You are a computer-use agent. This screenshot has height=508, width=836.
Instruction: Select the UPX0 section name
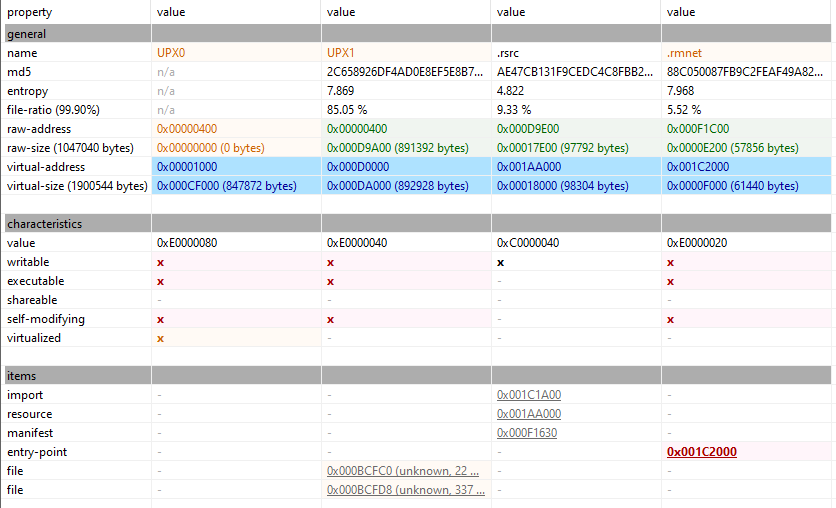click(171, 53)
